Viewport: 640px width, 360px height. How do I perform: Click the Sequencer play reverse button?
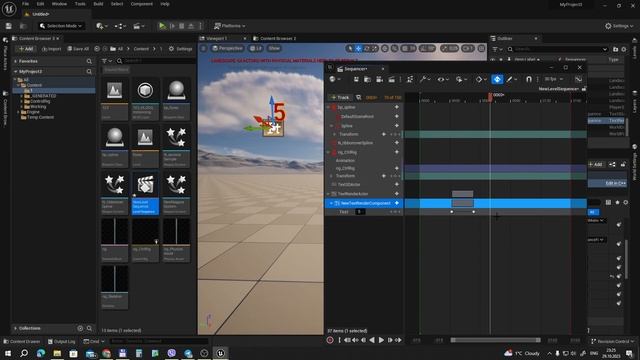tap(372, 340)
